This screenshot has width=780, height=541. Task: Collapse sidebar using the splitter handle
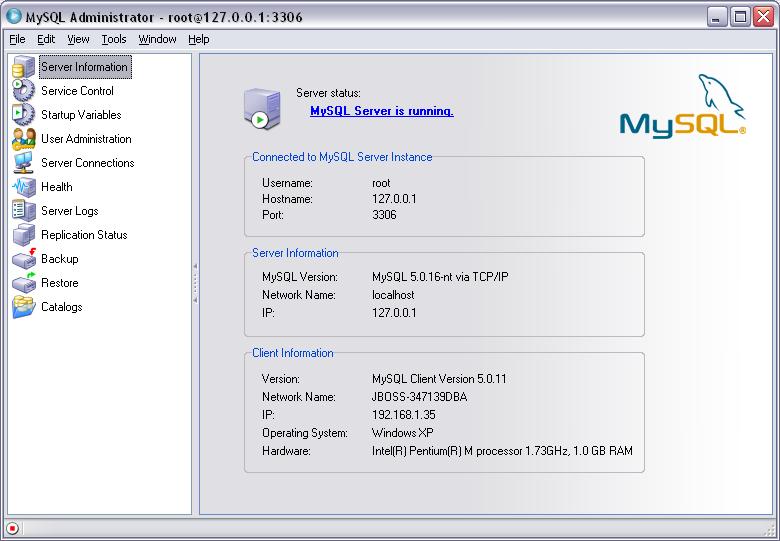click(195, 283)
